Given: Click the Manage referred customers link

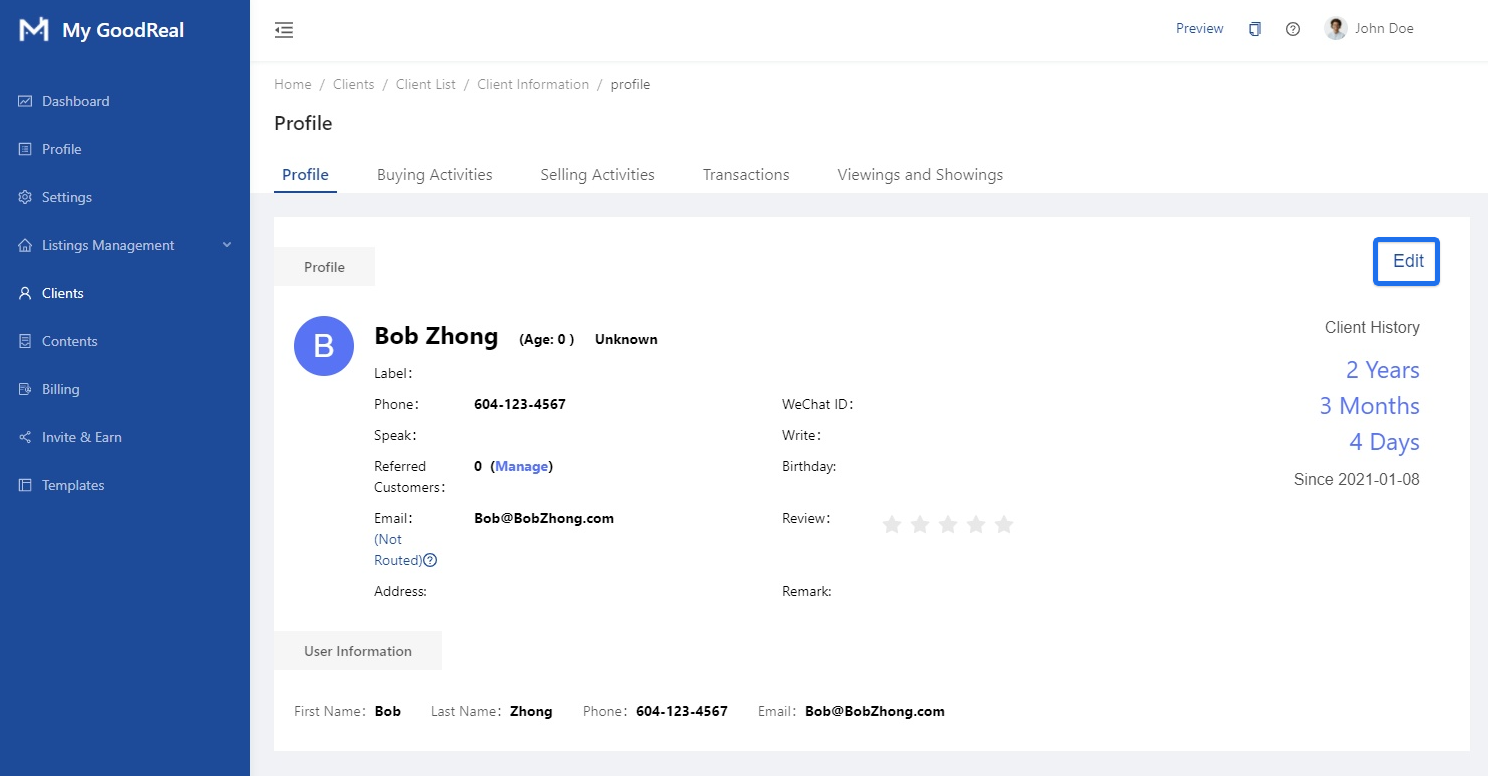Looking at the screenshot, I should click(521, 466).
